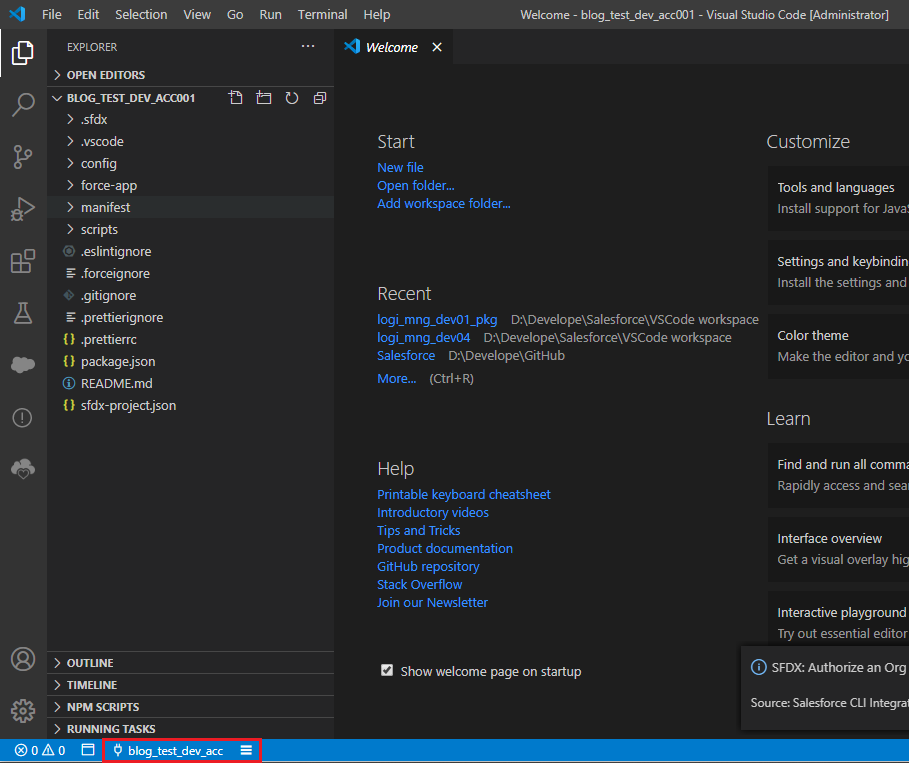Expand the RUNNING TASKS section

click(190, 729)
